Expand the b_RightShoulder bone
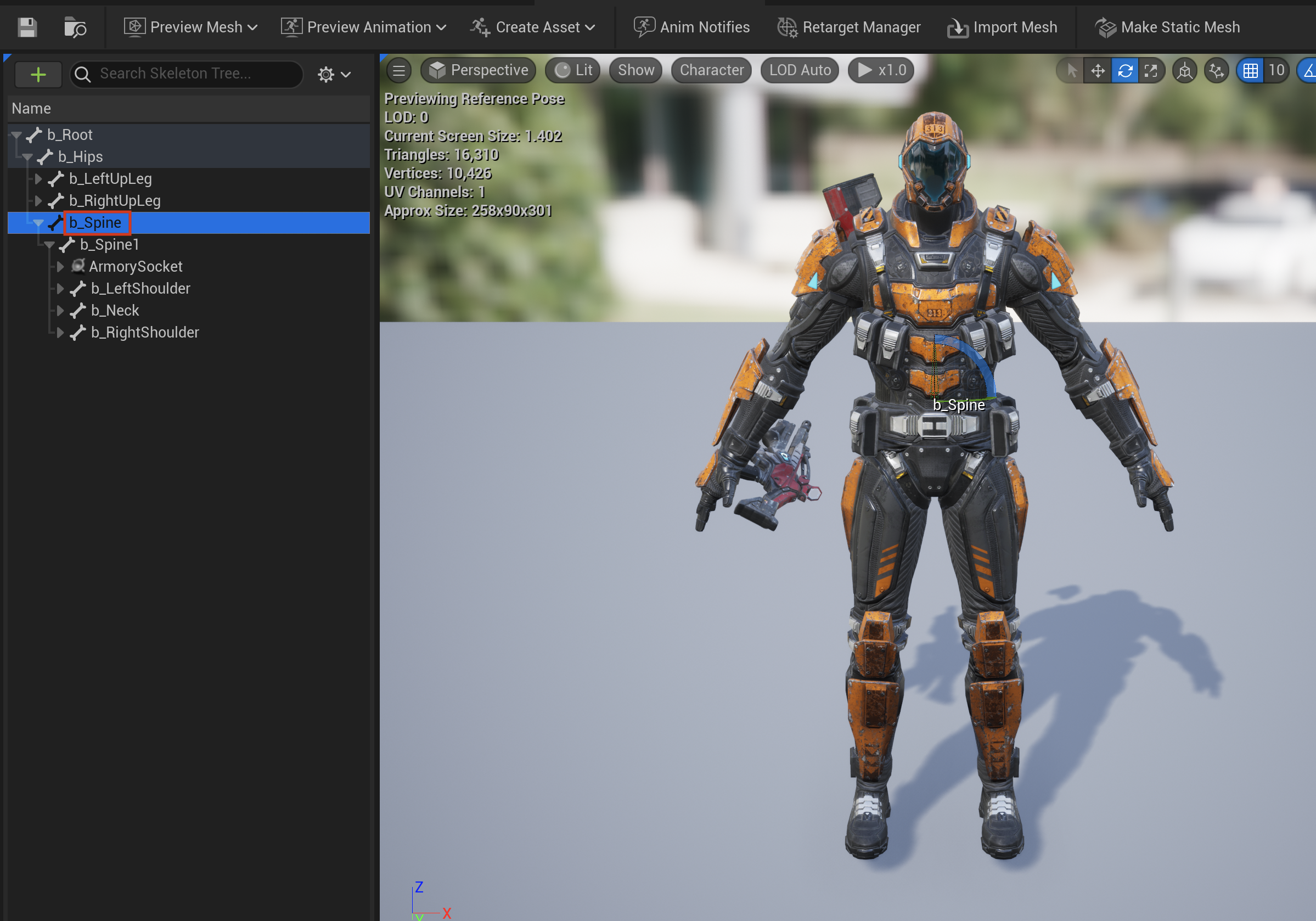 pyautogui.click(x=60, y=333)
